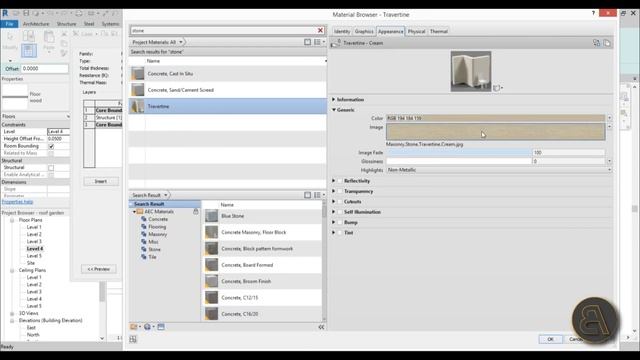Toggle the Transparency checkbox
The image size is (640, 360).
coord(340,191)
